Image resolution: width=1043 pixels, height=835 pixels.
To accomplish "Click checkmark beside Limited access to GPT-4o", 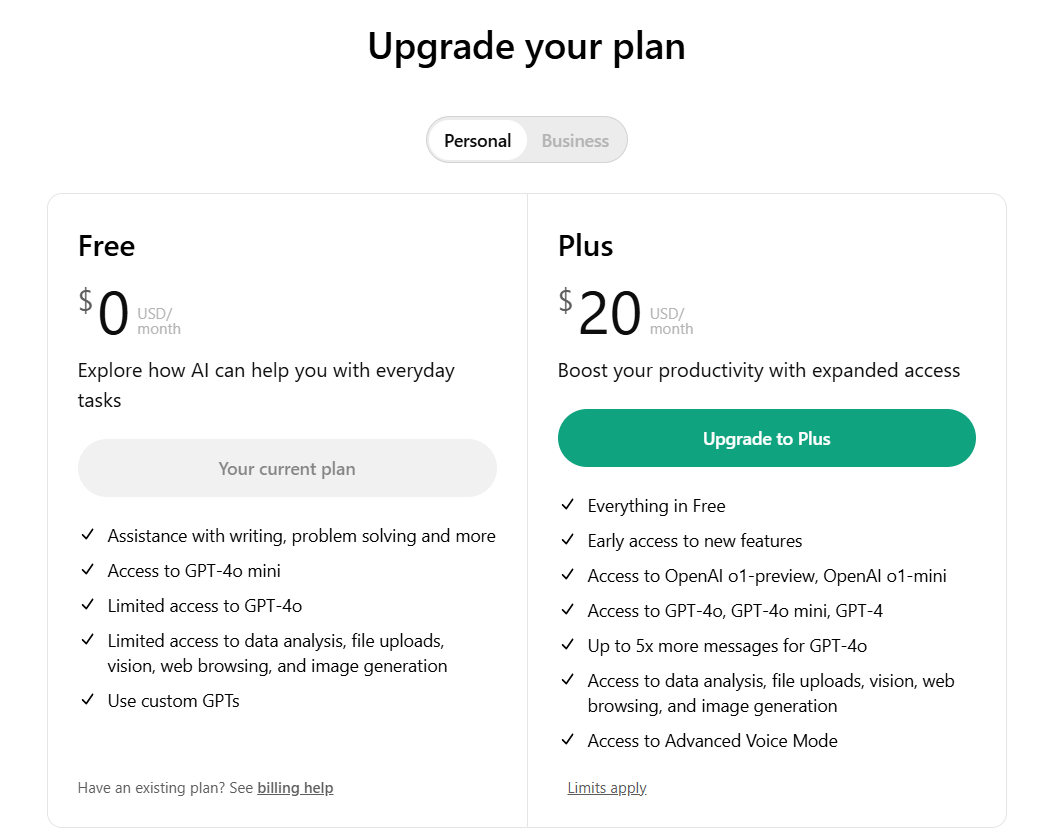I will click(88, 605).
